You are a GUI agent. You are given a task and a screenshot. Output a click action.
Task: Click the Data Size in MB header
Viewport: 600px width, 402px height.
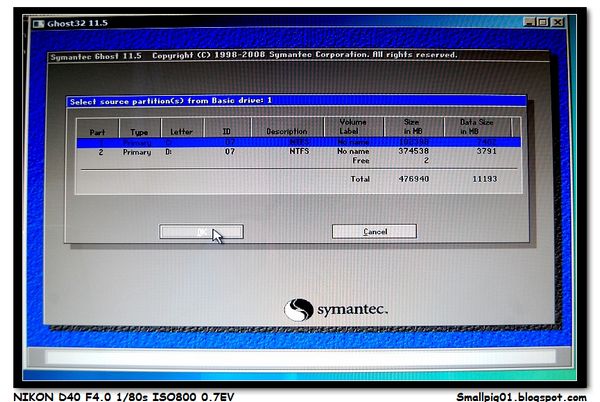pyautogui.click(x=476, y=127)
